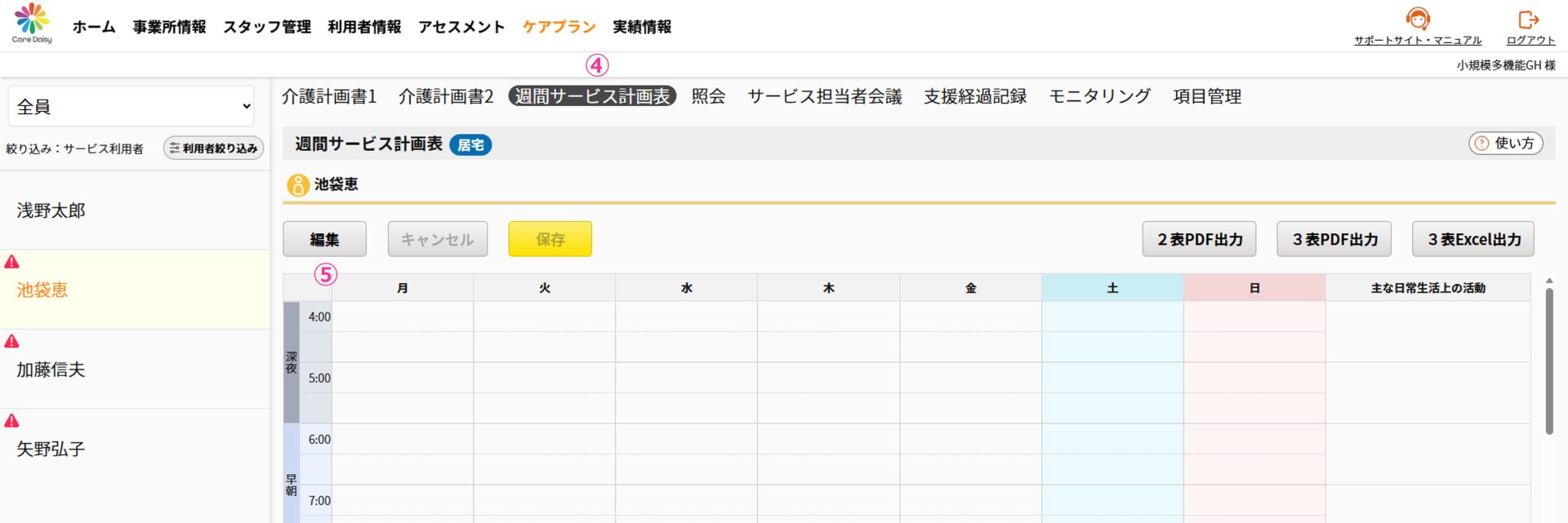1568x523 pixels.
Task: Select the アセスメント menu item
Action: coord(461,27)
